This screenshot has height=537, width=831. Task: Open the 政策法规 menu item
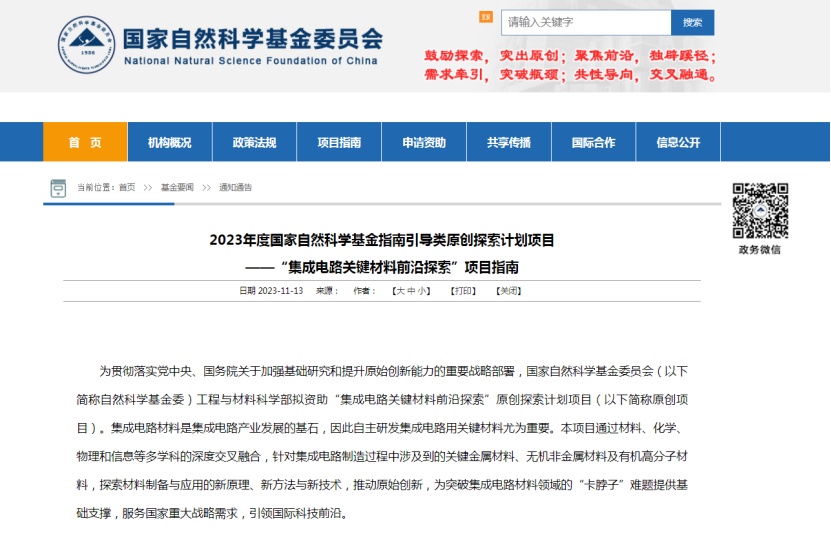coord(254,142)
